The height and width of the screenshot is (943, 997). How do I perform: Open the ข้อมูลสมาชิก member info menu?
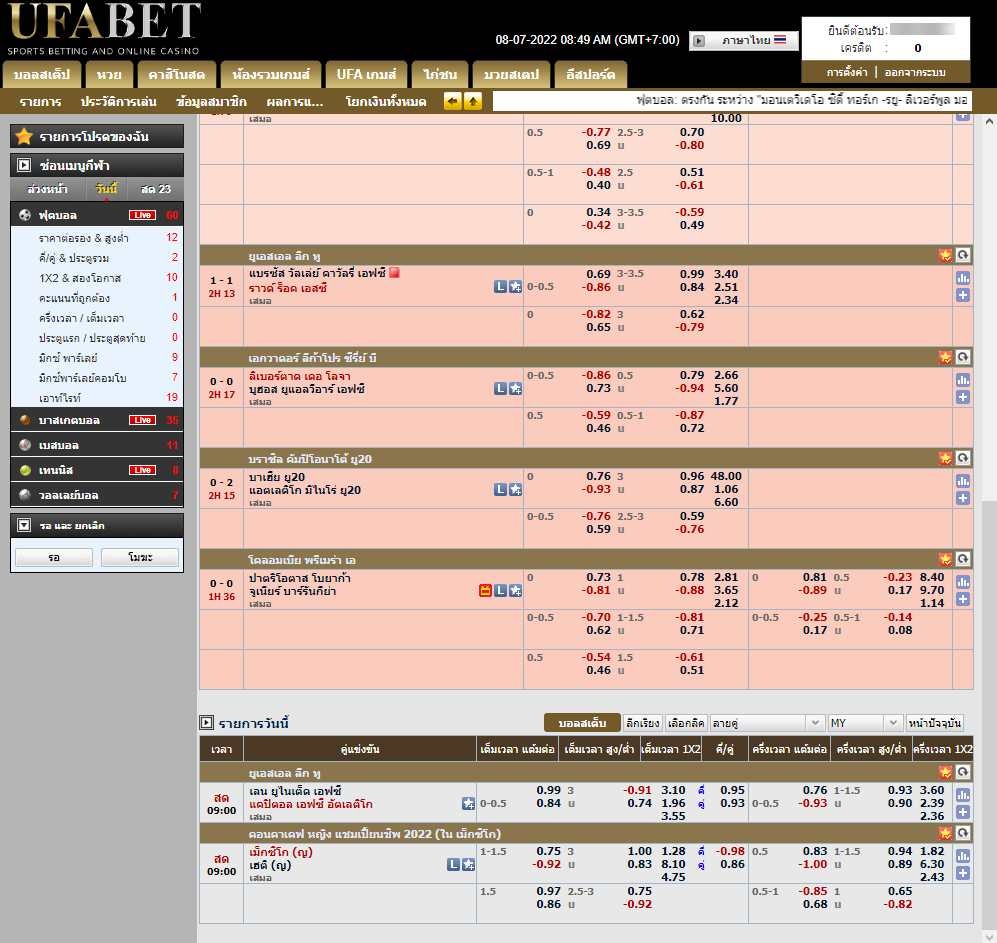click(x=211, y=102)
